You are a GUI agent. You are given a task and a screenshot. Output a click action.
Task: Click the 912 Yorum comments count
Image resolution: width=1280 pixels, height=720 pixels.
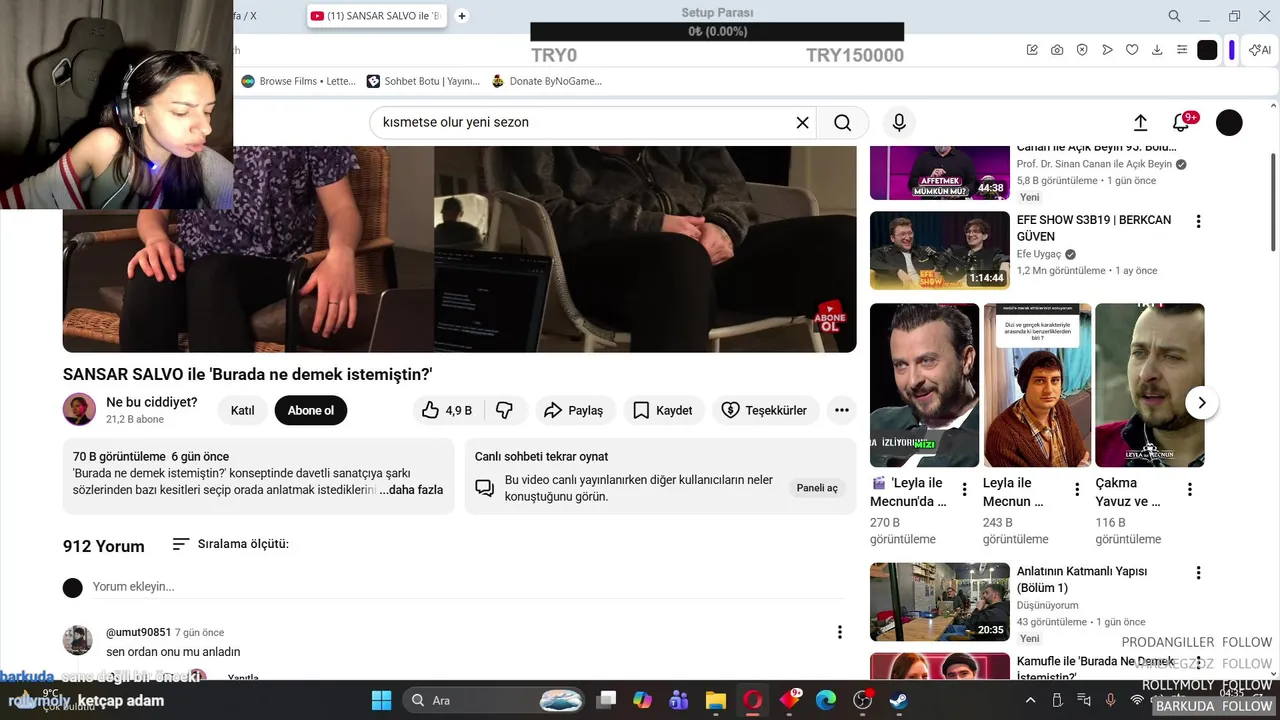pos(104,546)
